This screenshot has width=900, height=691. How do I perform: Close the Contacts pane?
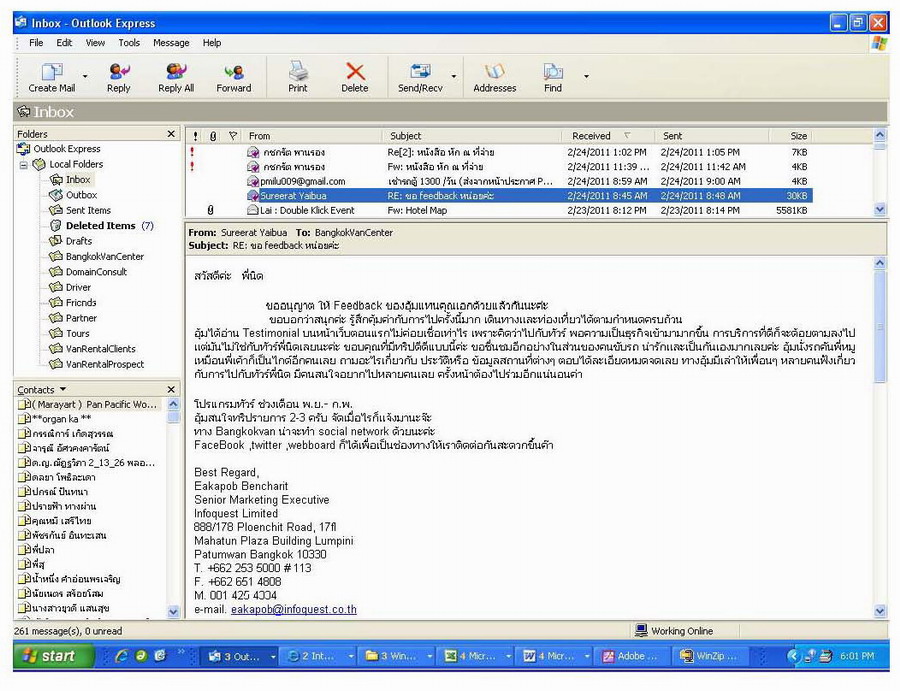171,389
